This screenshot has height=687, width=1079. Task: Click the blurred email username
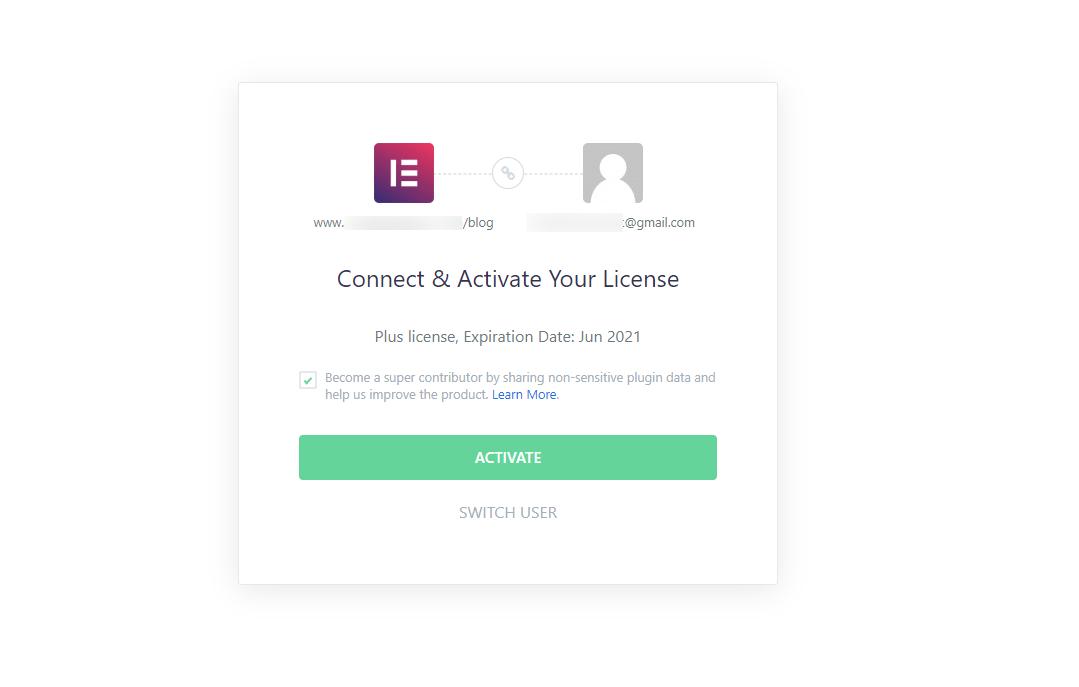pyautogui.click(x=575, y=223)
